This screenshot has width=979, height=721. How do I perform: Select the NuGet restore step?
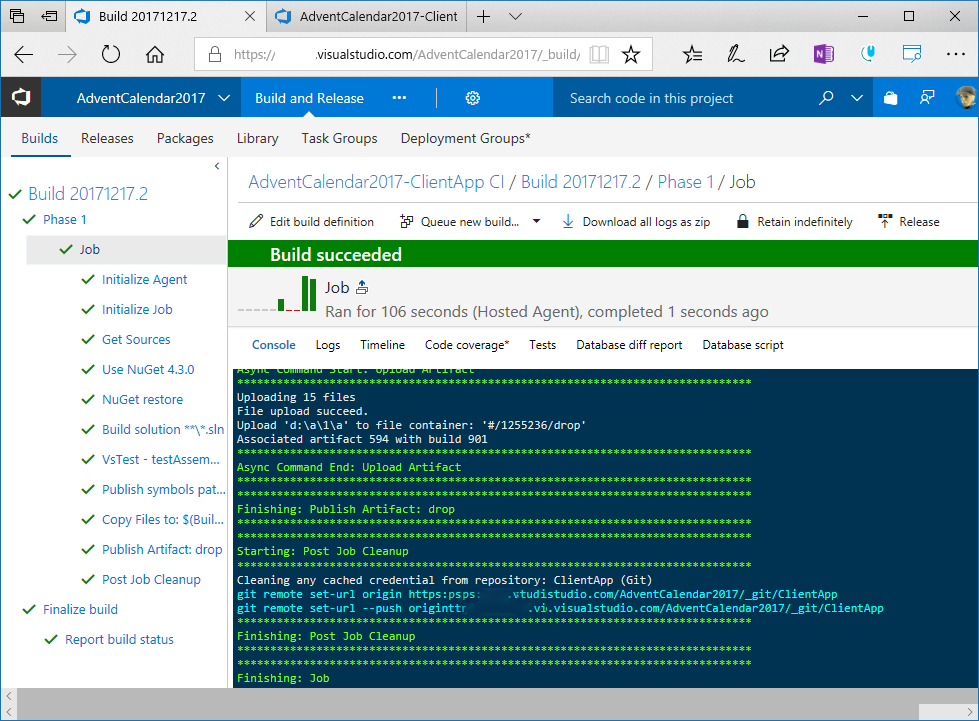coord(142,400)
